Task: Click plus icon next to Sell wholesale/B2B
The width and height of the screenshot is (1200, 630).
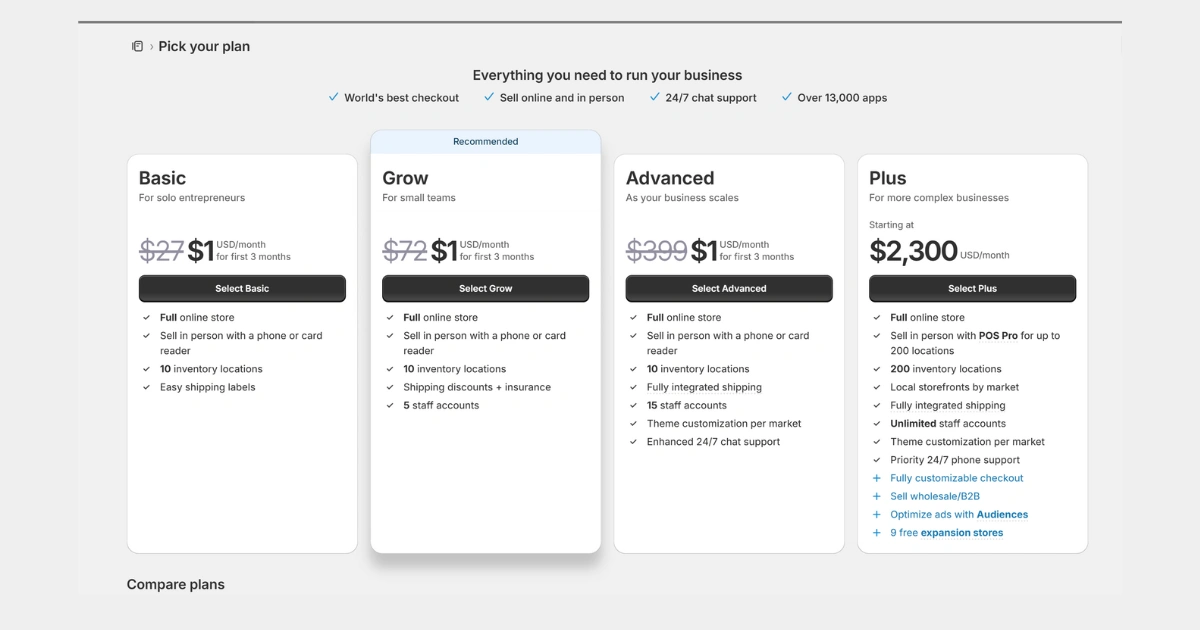Action: click(877, 496)
